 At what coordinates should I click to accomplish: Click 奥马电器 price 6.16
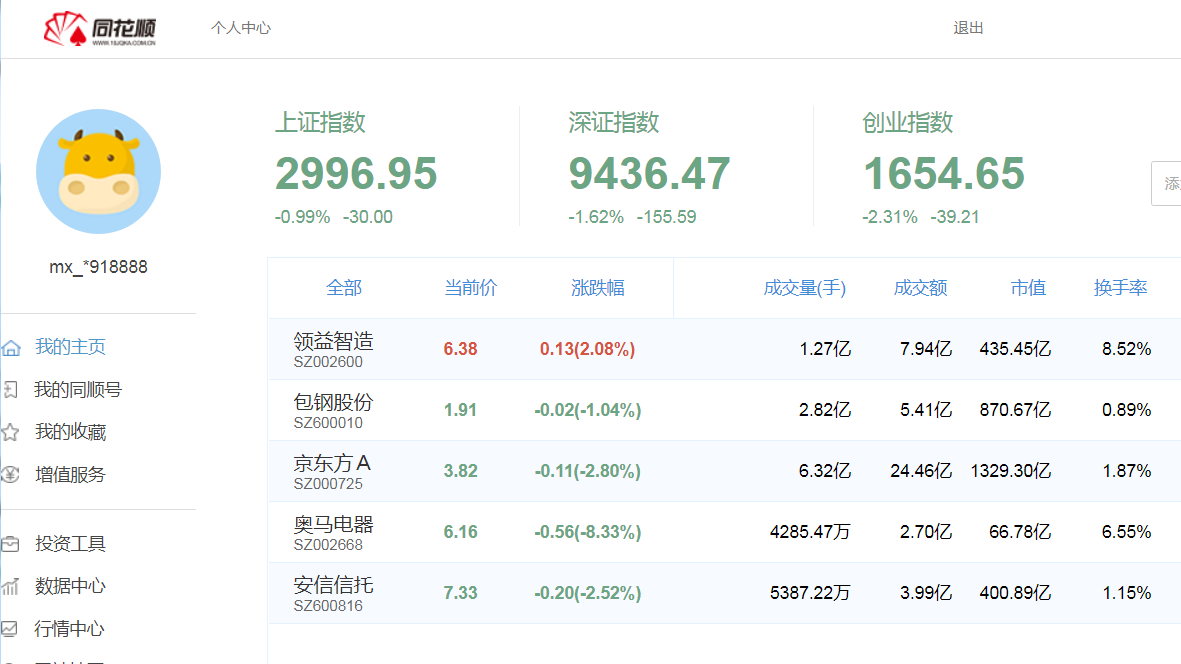tap(460, 532)
